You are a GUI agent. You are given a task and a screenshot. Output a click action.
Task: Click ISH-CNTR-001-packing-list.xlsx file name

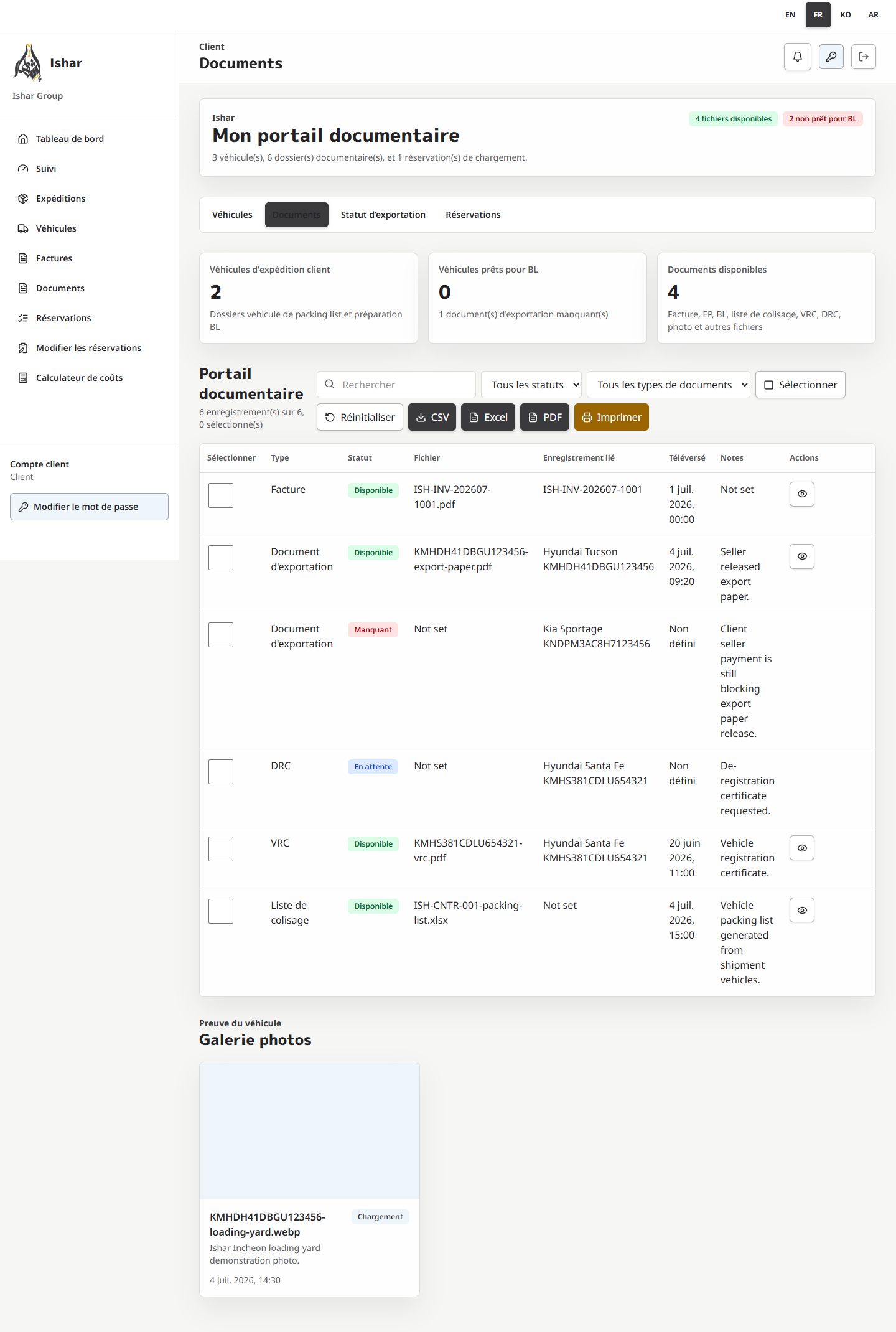(468, 912)
